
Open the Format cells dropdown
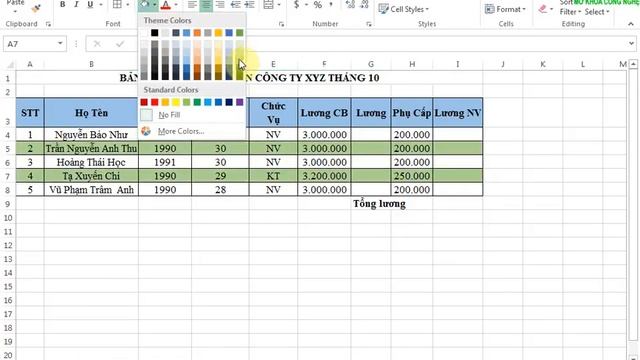click(x=505, y=9)
